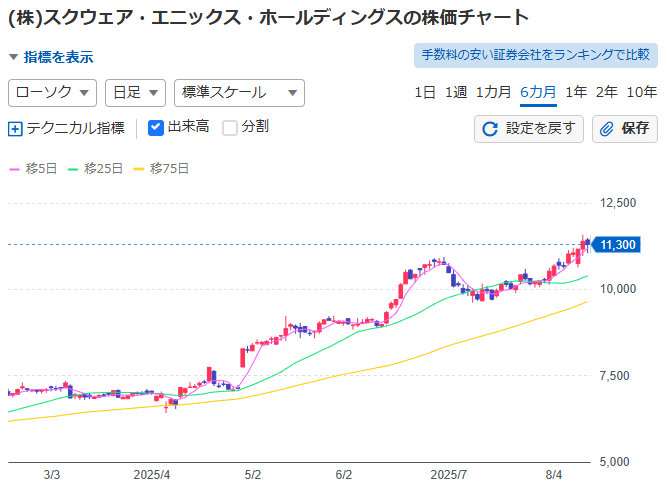This screenshot has height=495, width=667.
Task: Click the 移75日 yellow legend swatch
Action: click(139, 169)
